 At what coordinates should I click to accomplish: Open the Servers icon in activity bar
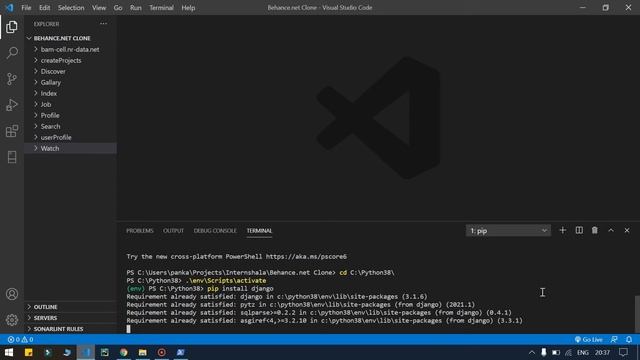click(12, 157)
